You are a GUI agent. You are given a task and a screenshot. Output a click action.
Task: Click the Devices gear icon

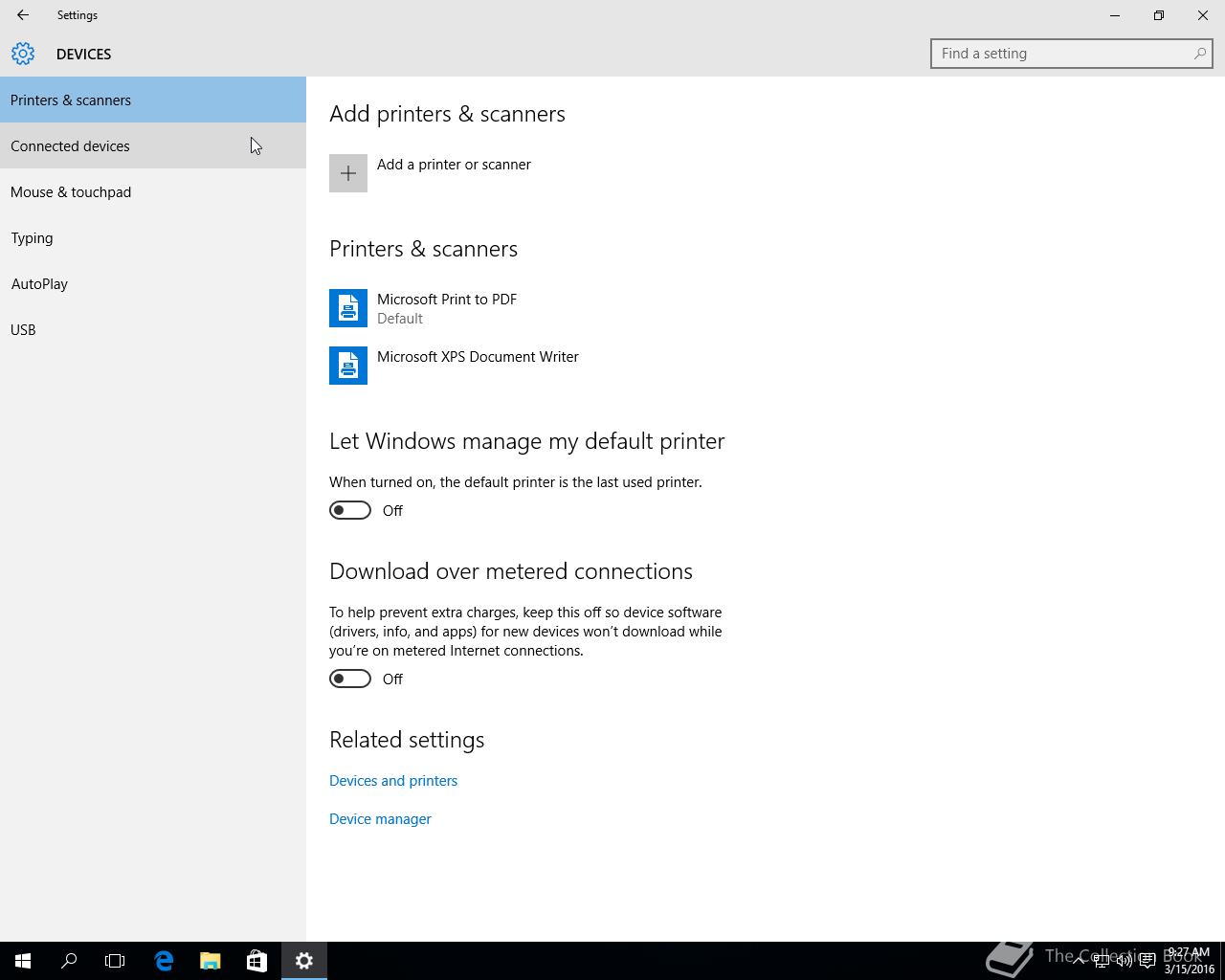coord(23,54)
